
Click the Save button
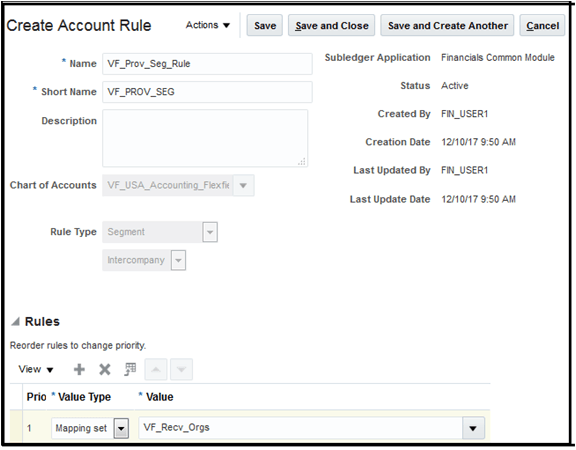265,25
